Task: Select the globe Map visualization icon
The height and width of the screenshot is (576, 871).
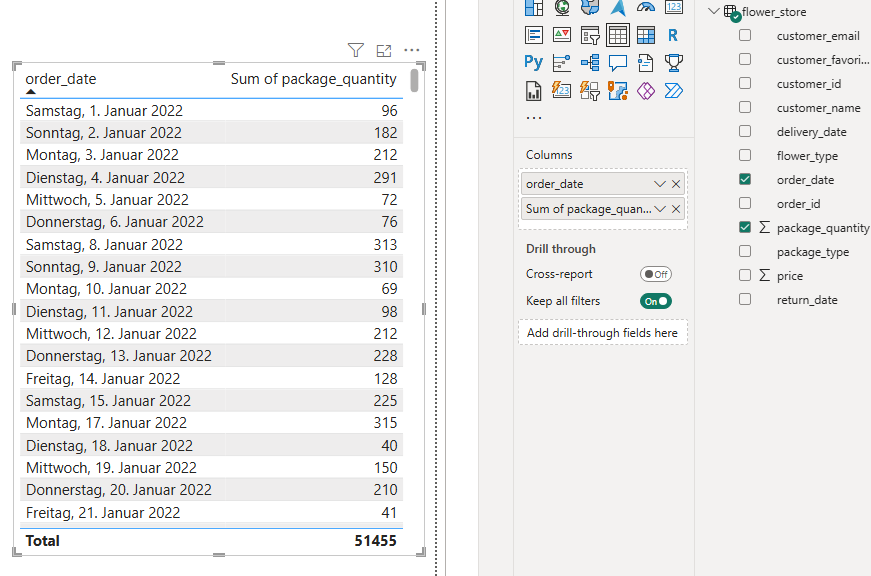Action: pyautogui.click(x=562, y=7)
